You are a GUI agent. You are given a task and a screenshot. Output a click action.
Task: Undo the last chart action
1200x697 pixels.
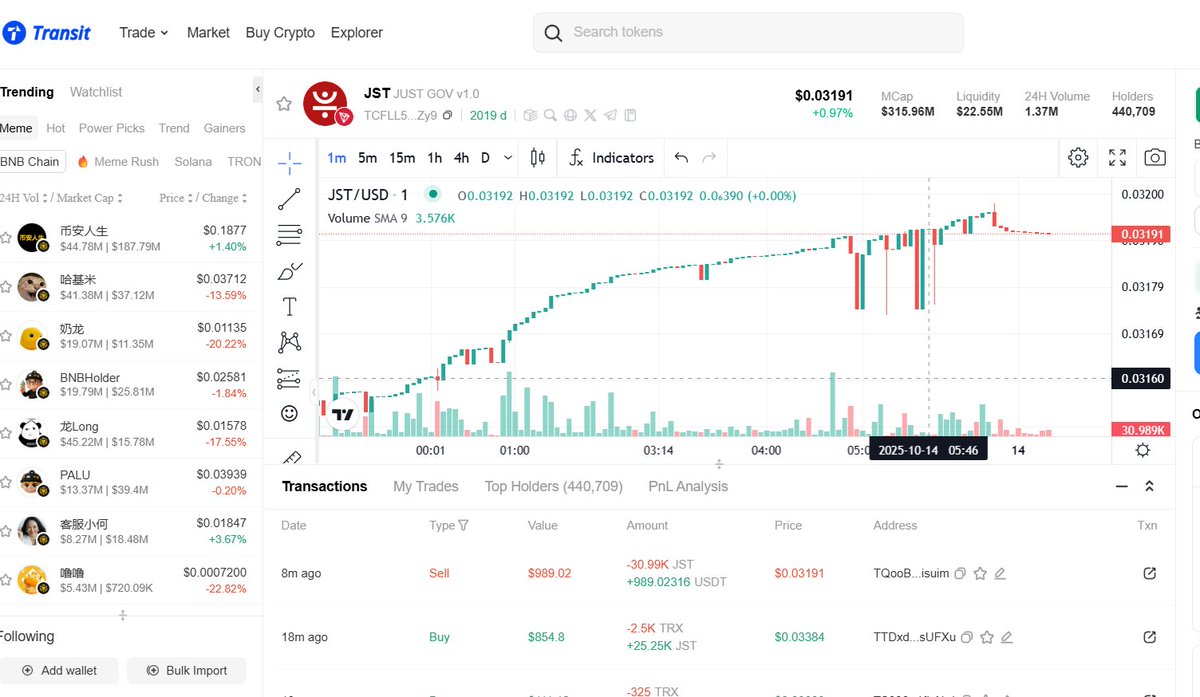(x=681, y=157)
